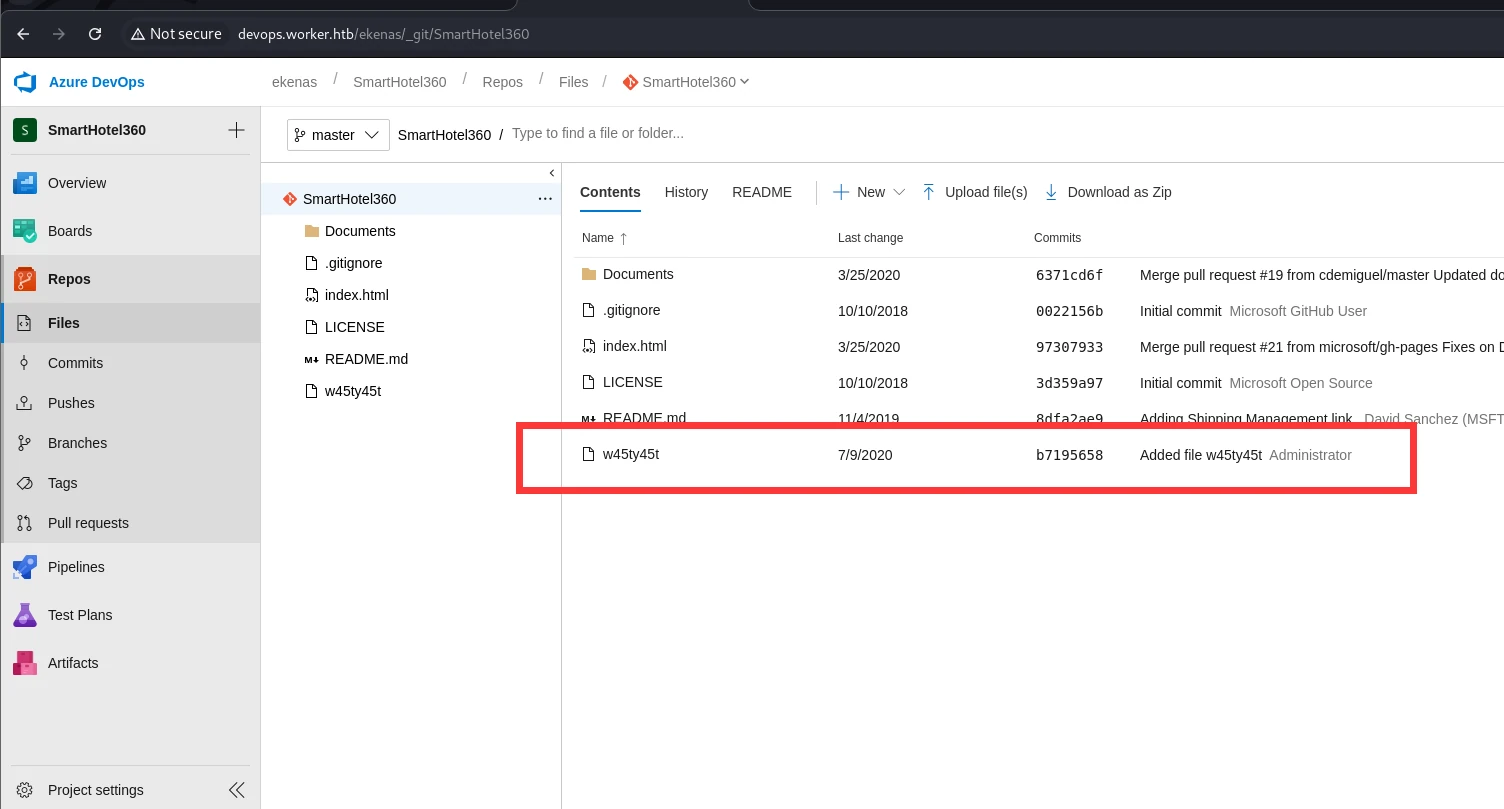Open commit 6371cd6f

click(1069, 275)
